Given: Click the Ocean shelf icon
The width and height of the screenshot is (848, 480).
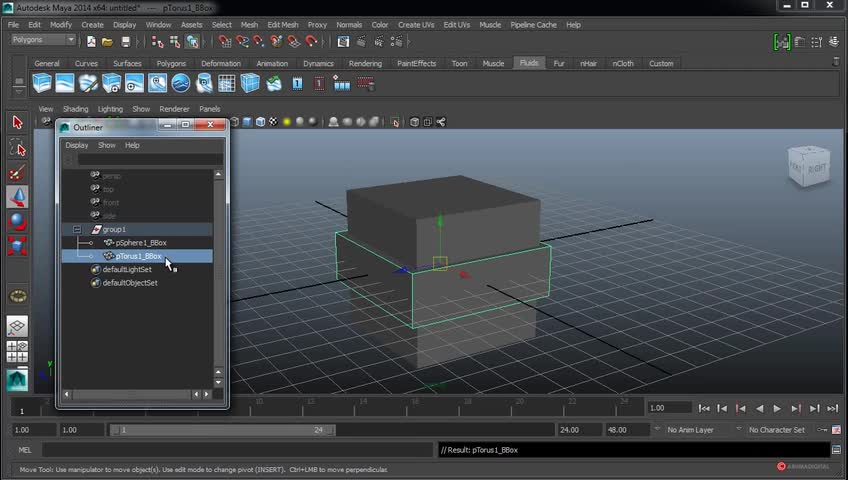Looking at the screenshot, I should (181, 83).
